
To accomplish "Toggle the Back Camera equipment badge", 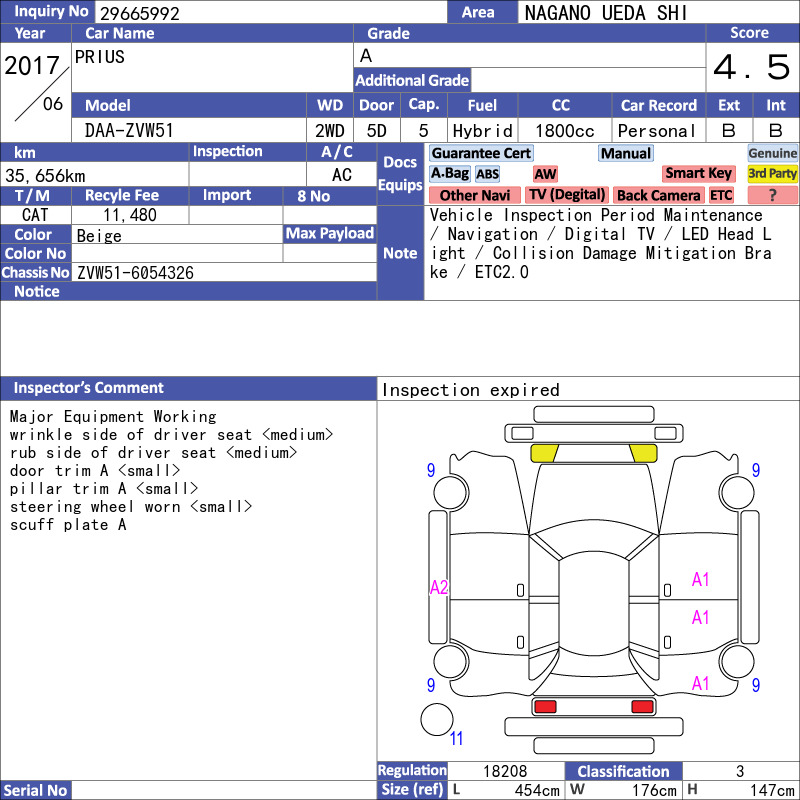I will 658,196.
